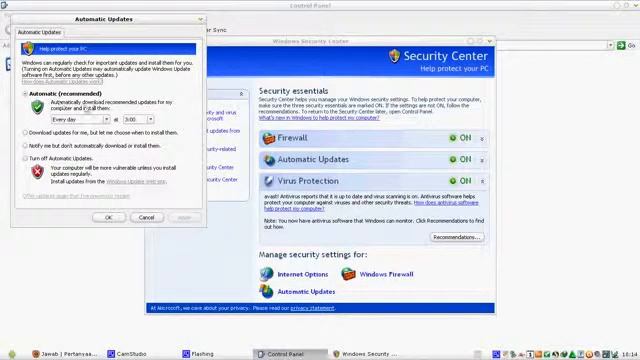Click the Virus Protection icon
The width and height of the screenshot is (640, 360).
tap(269, 181)
